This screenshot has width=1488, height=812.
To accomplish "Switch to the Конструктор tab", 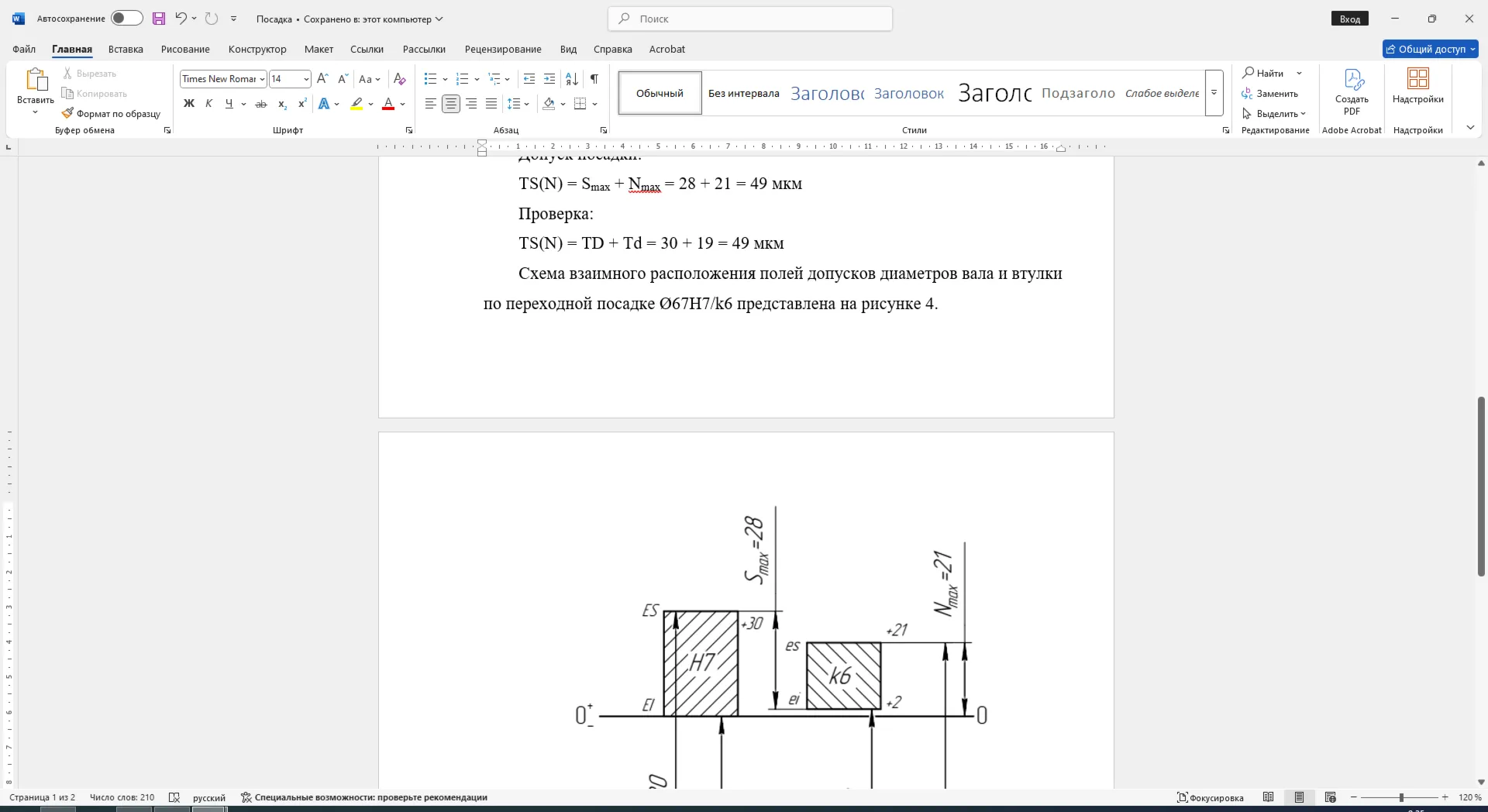I will (x=257, y=49).
